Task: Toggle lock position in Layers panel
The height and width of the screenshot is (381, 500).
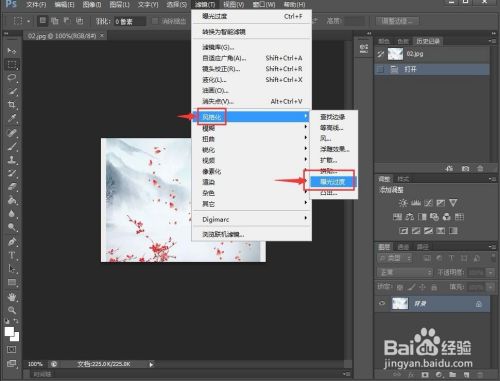Action: click(x=423, y=287)
